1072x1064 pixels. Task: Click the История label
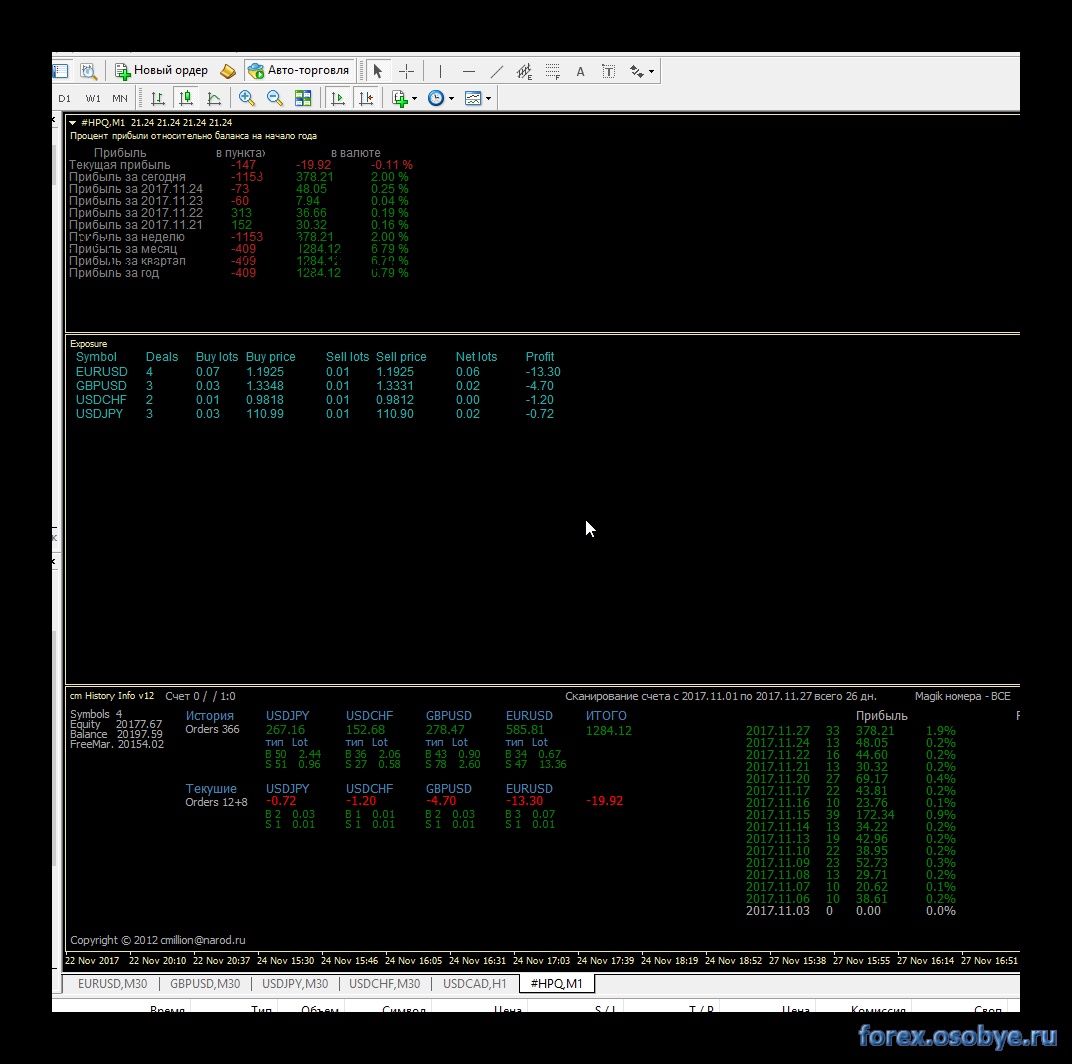(209, 716)
